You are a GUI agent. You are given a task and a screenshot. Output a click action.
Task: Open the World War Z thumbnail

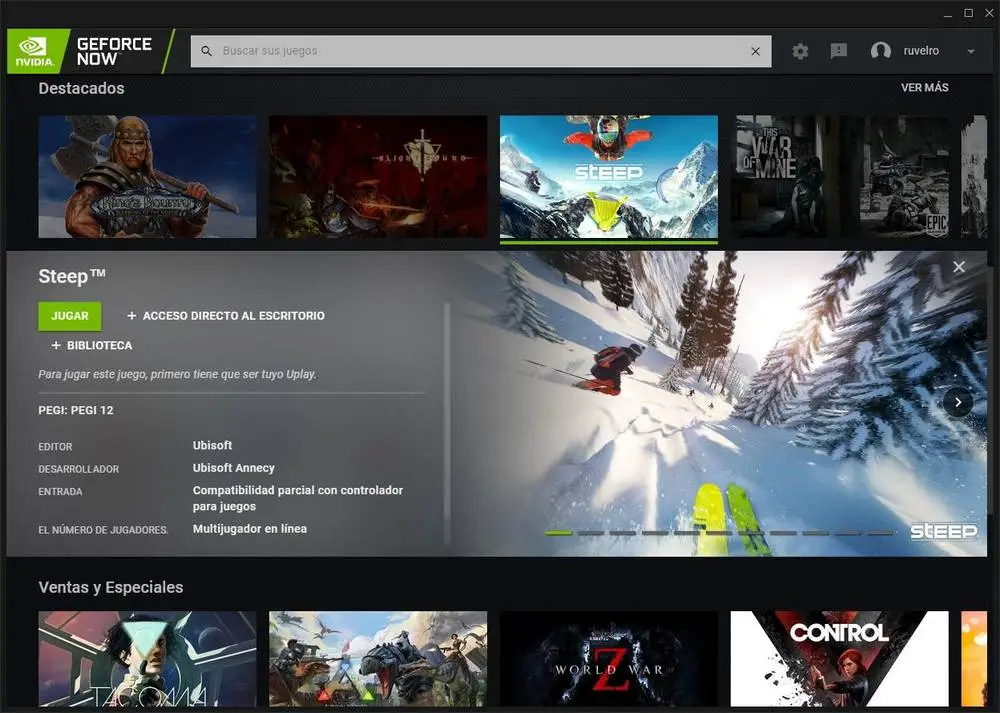click(609, 659)
